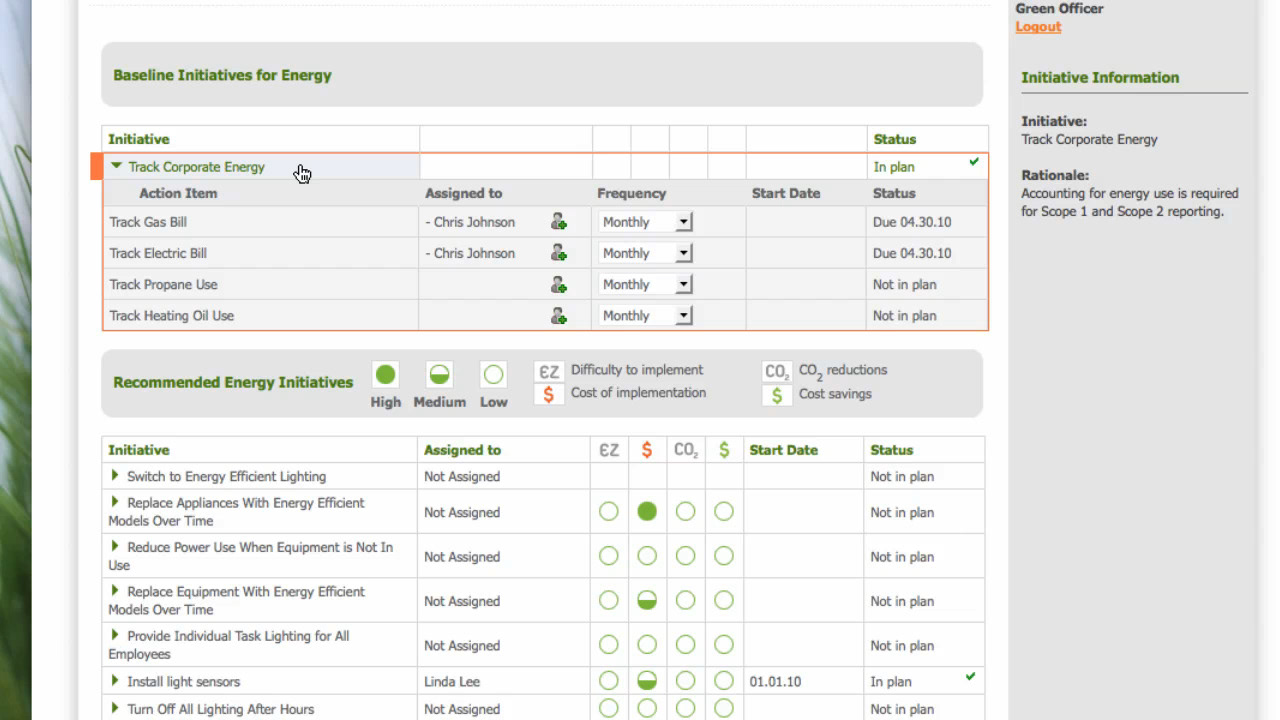Click the EZ difficulty legend icon
The image size is (1280, 720).
pyautogui.click(x=548, y=371)
